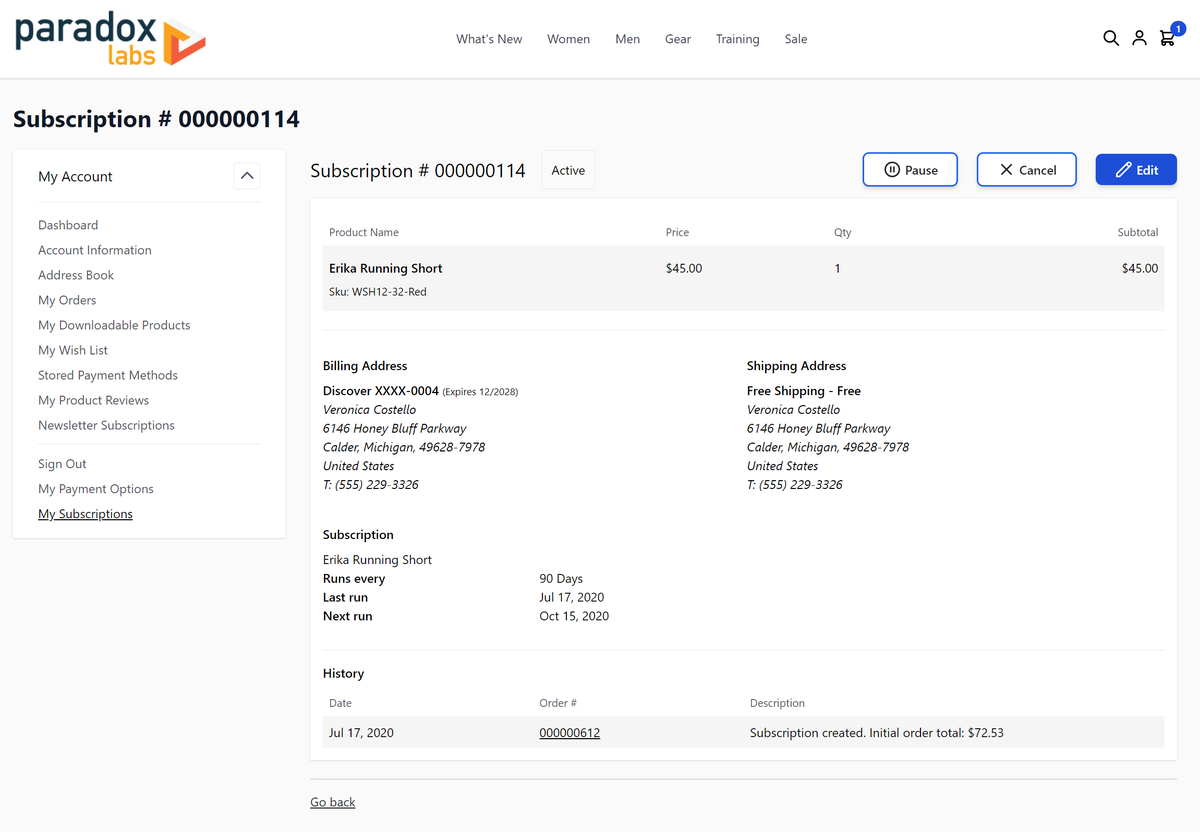Open order 000000612 link
This screenshot has height=832, width=1200.
[570, 733]
